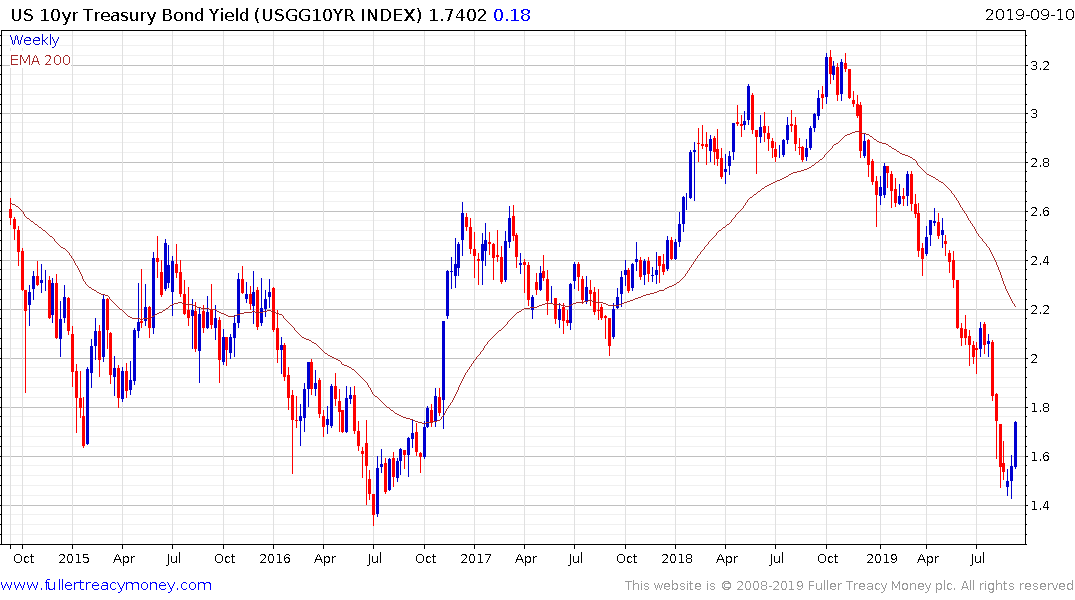1075x600 pixels.
Task: Click the blue change value 0.18
Action: [511, 15]
